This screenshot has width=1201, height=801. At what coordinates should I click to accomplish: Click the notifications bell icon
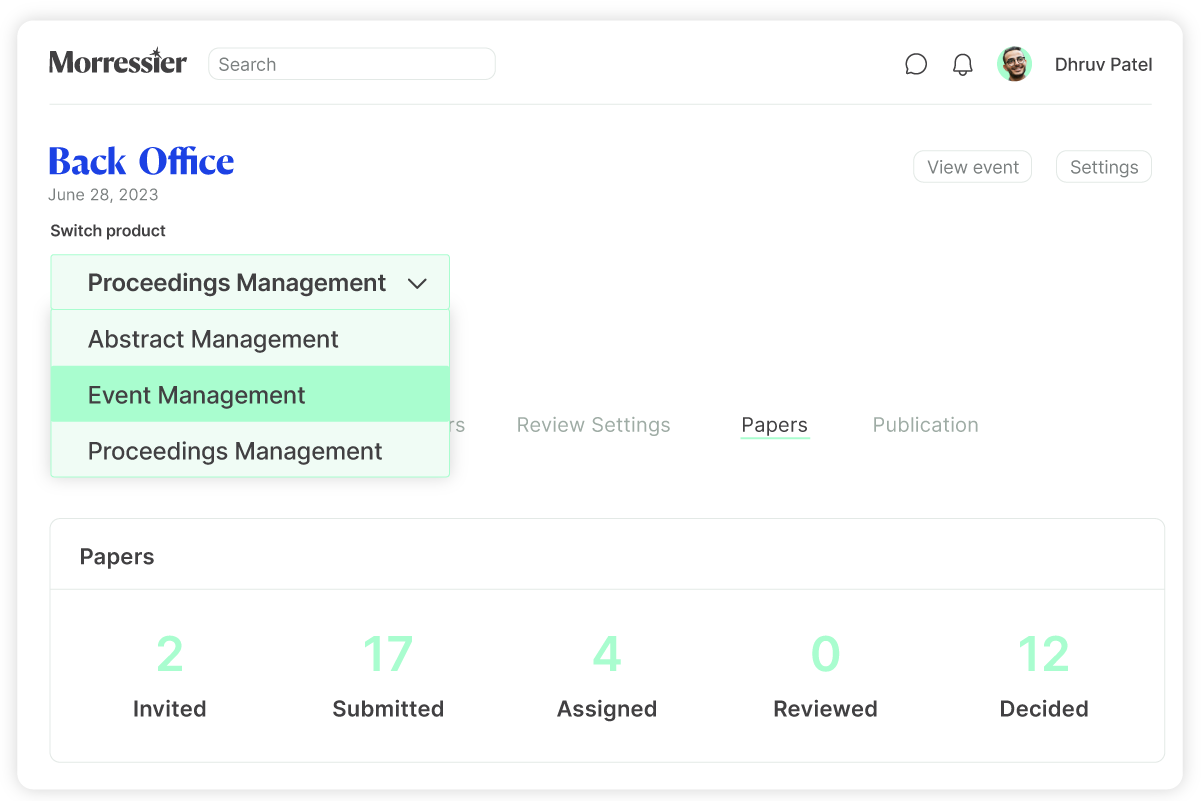pyautogui.click(x=962, y=65)
